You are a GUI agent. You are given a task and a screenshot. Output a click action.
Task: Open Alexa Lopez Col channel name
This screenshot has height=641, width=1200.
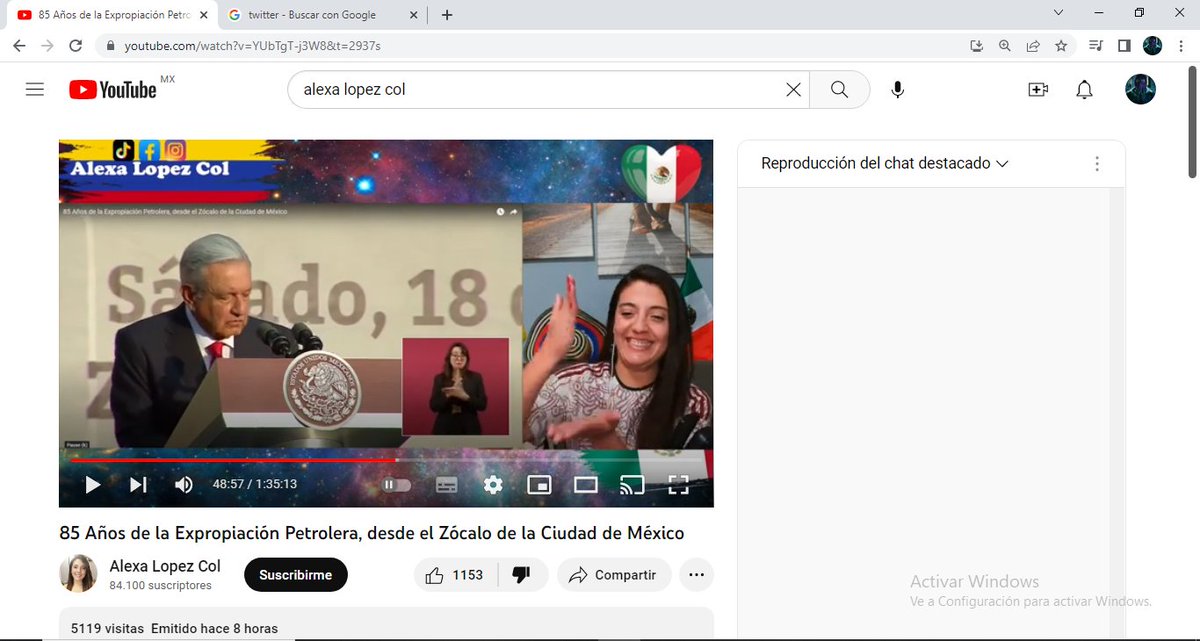pyautogui.click(x=165, y=566)
